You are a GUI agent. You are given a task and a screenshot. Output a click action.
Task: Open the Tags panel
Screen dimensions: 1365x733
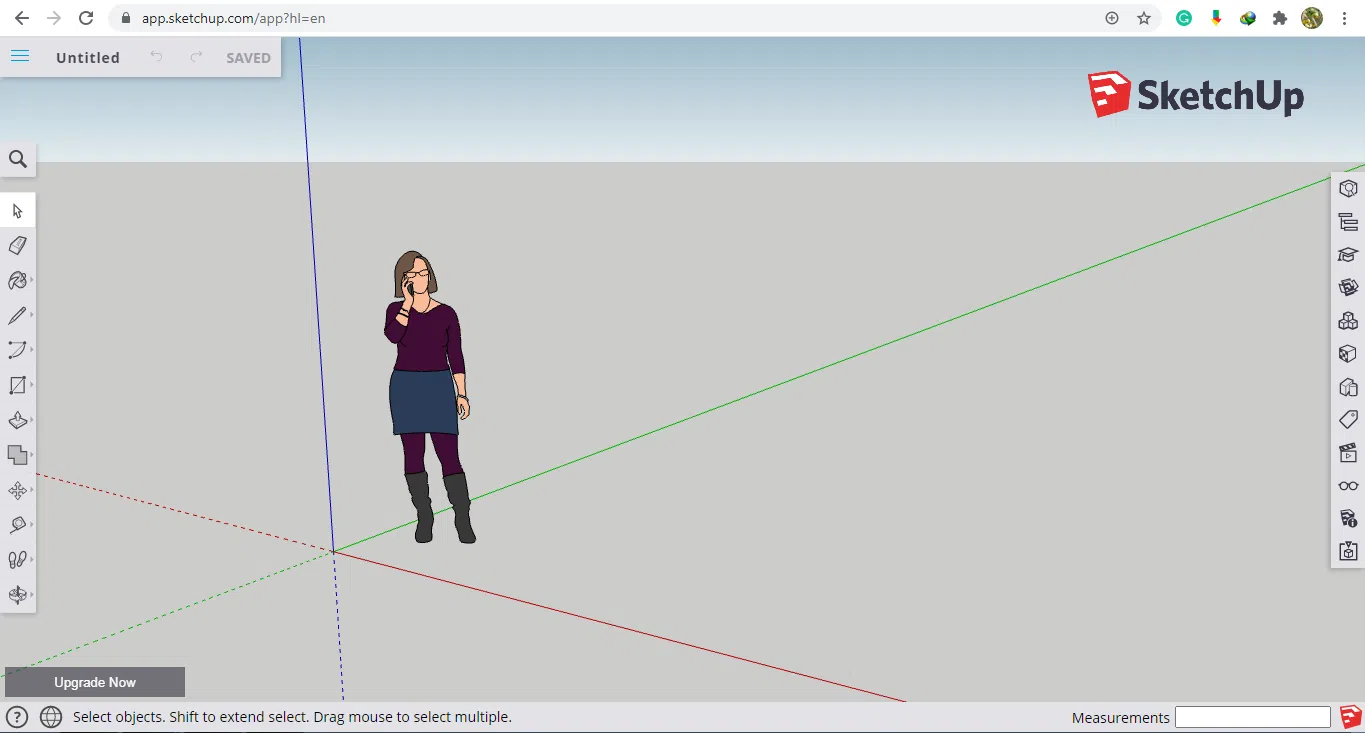pyautogui.click(x=1347, y=419)
